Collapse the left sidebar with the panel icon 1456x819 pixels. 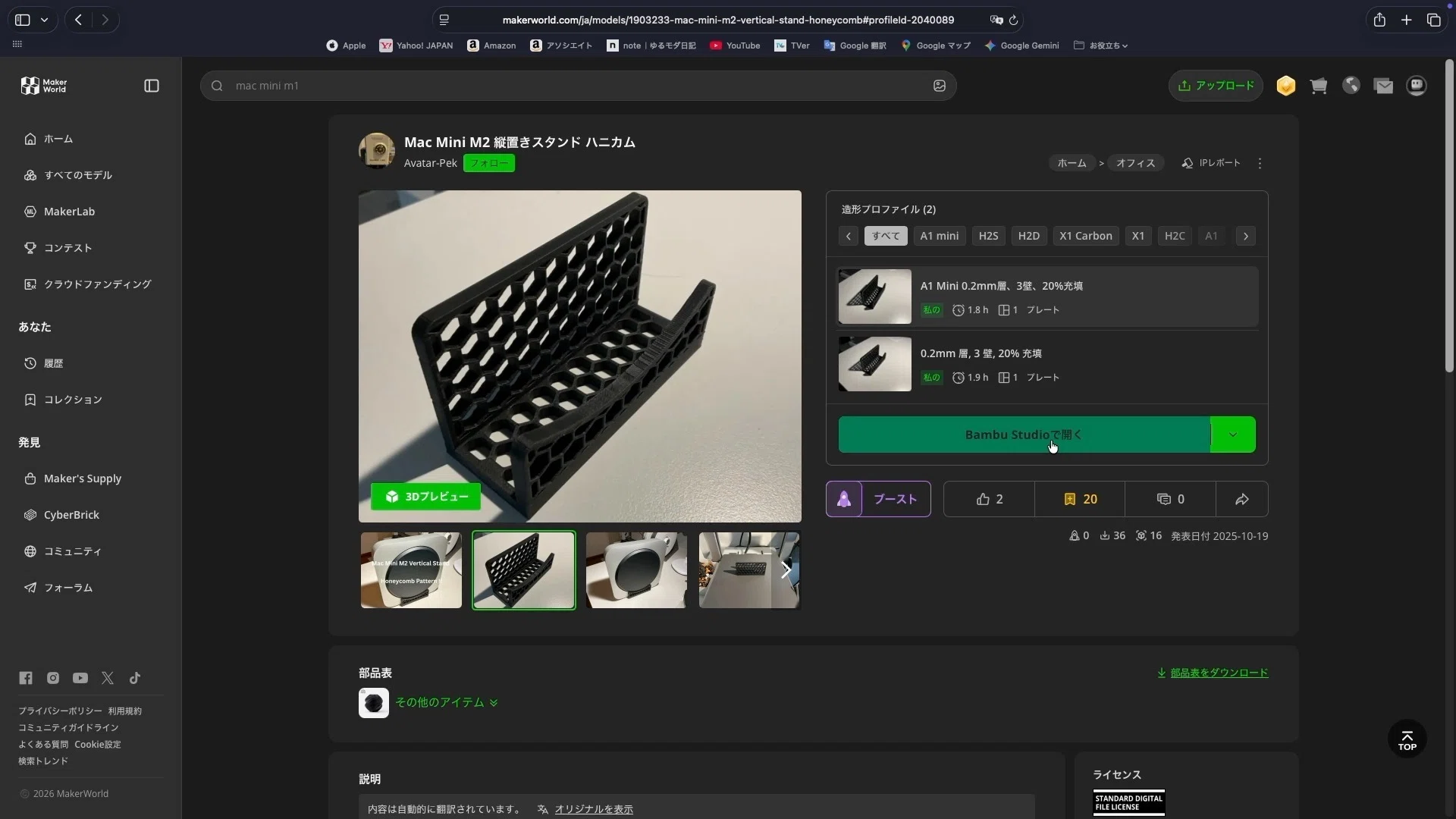coord(152,86)
